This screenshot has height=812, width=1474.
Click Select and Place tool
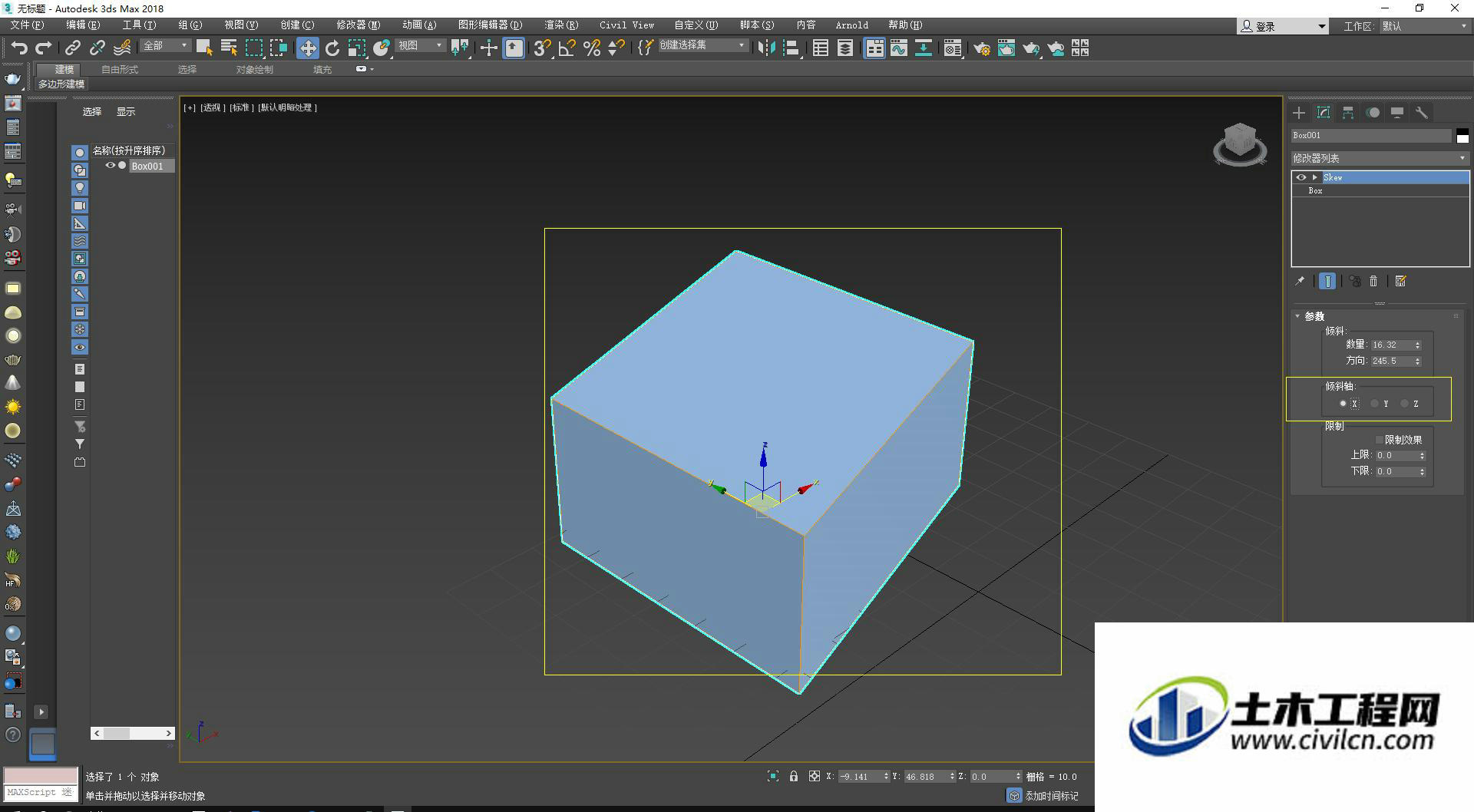[382, 48]
